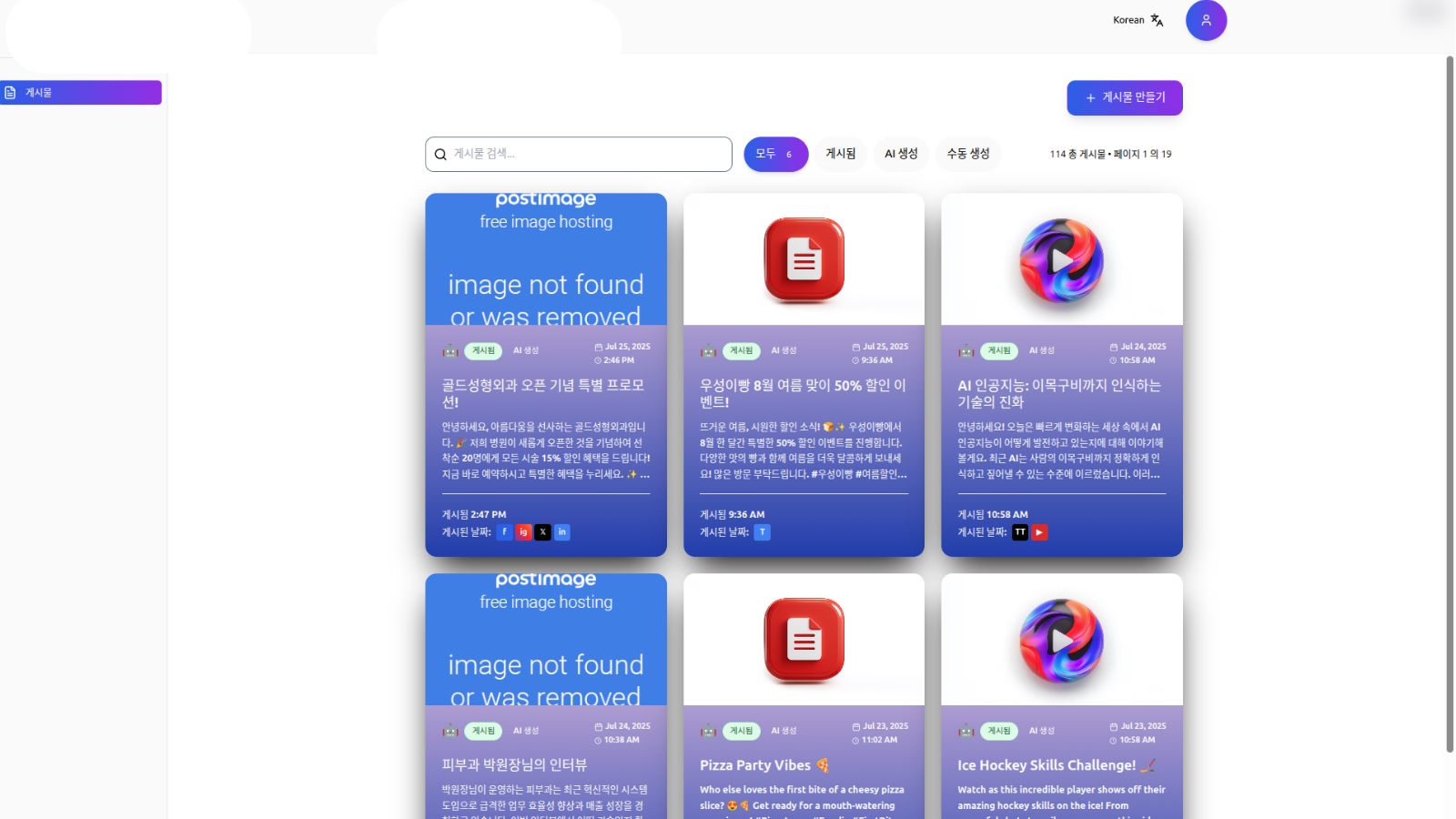The image size is (1456, 819).
Task: Click the 게시됨 10:58 AM text
Action: click(993, 515)
